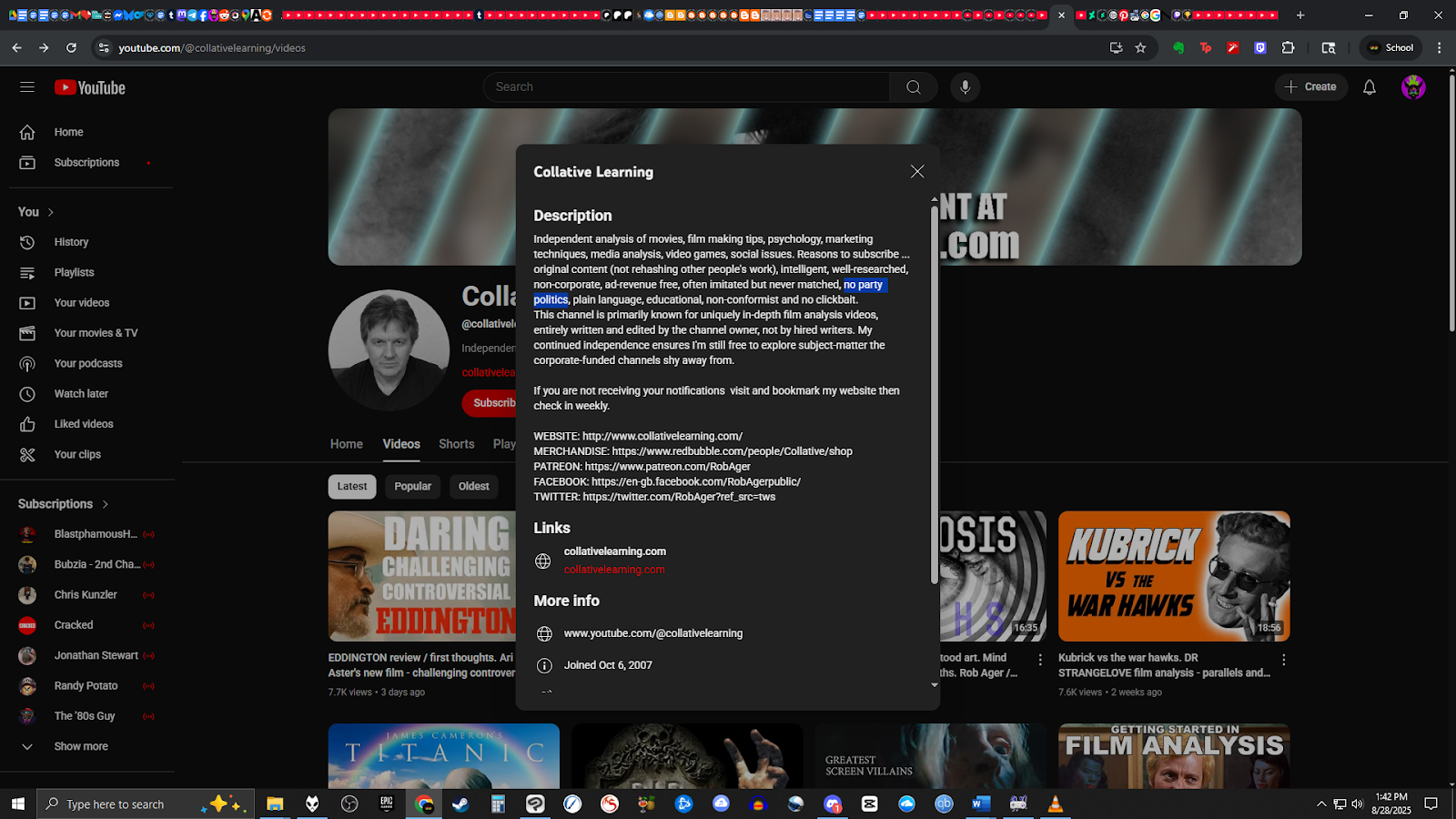Viewport: 1456px width, 819px height.
Task: Click the Create button
Action: coord(1310,87)
